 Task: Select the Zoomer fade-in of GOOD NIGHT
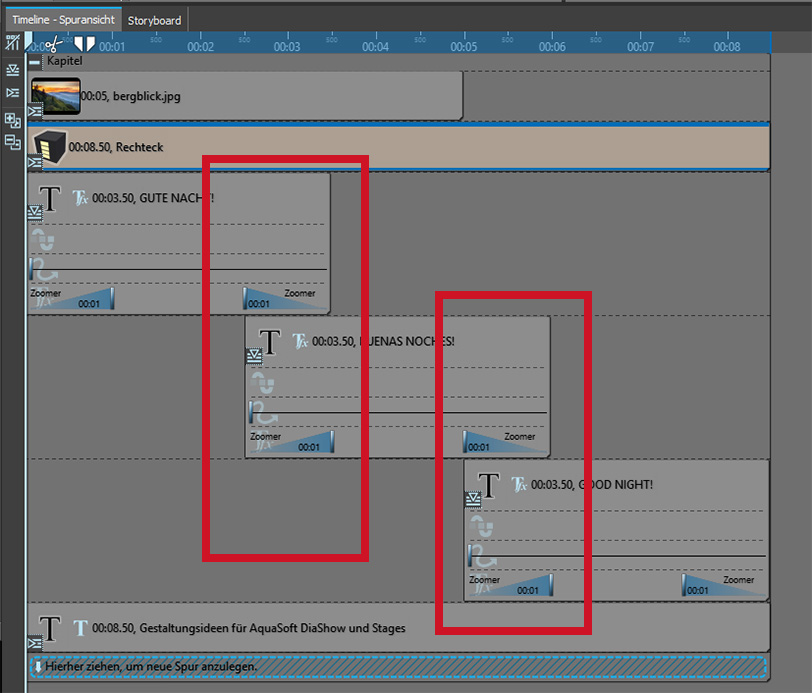pos(511,585)
